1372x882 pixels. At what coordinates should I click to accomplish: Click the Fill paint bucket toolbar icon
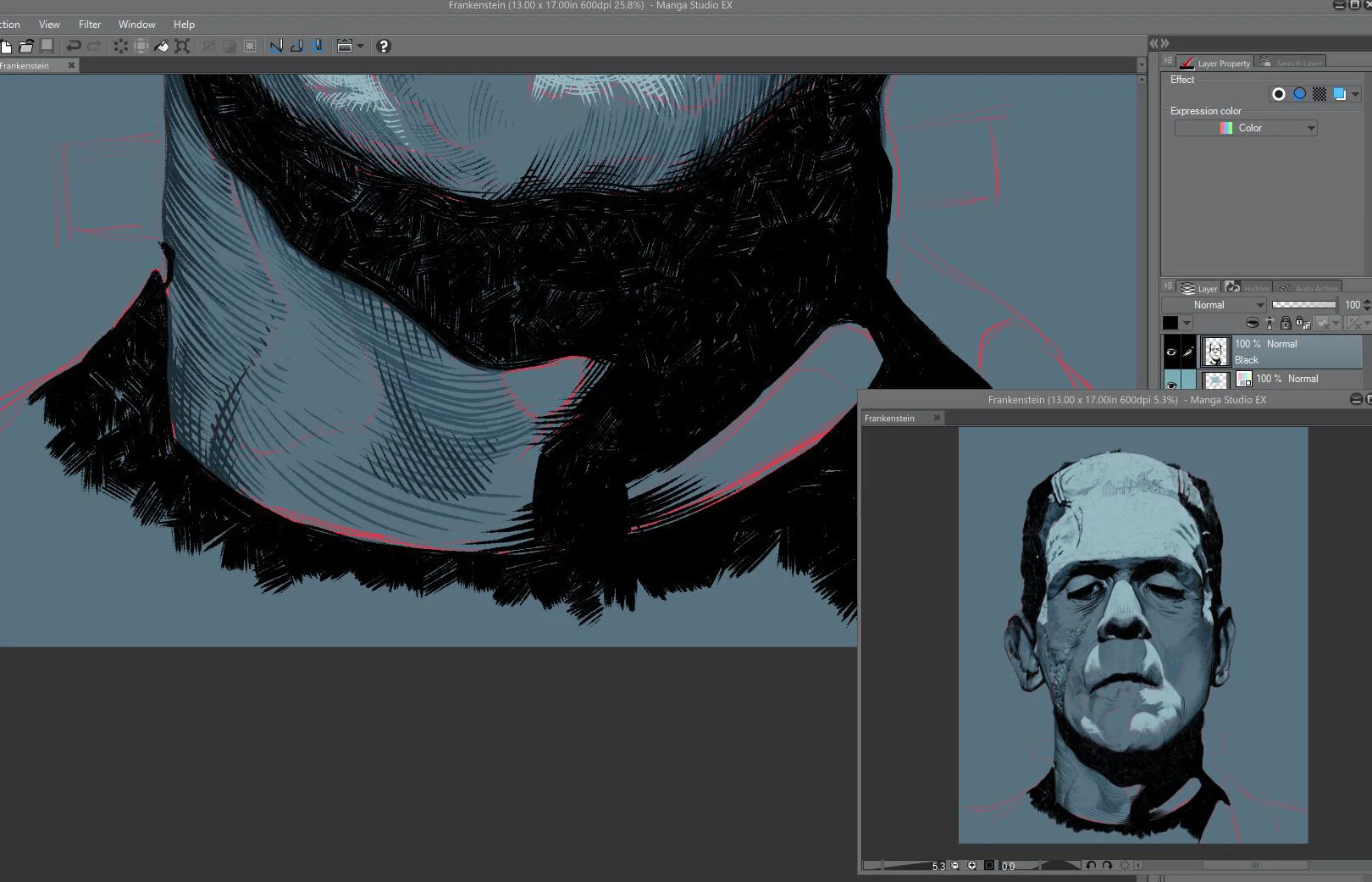162,46
